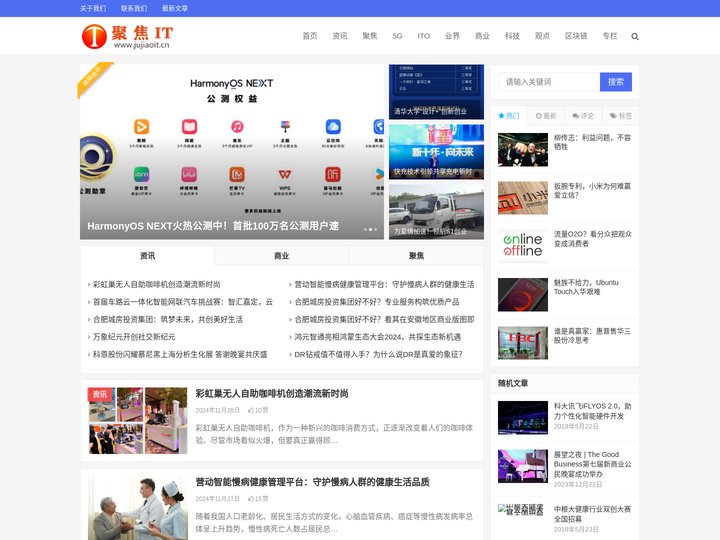
Task: Open 首届车路云一体化智能网联汽车挑战赛 link
Action: tap(183, 302)
